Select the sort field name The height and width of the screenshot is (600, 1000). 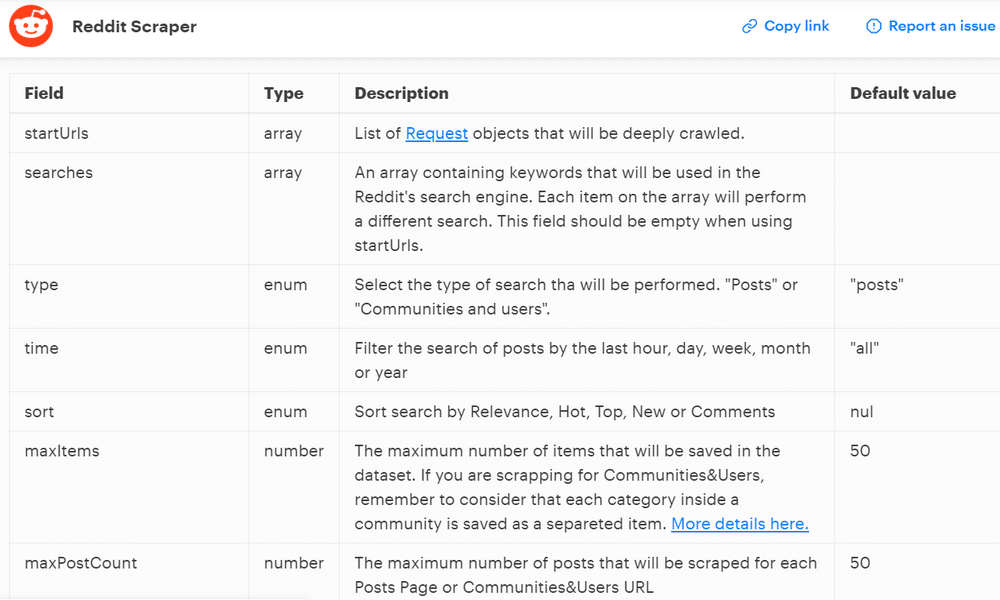click(40, 412)
